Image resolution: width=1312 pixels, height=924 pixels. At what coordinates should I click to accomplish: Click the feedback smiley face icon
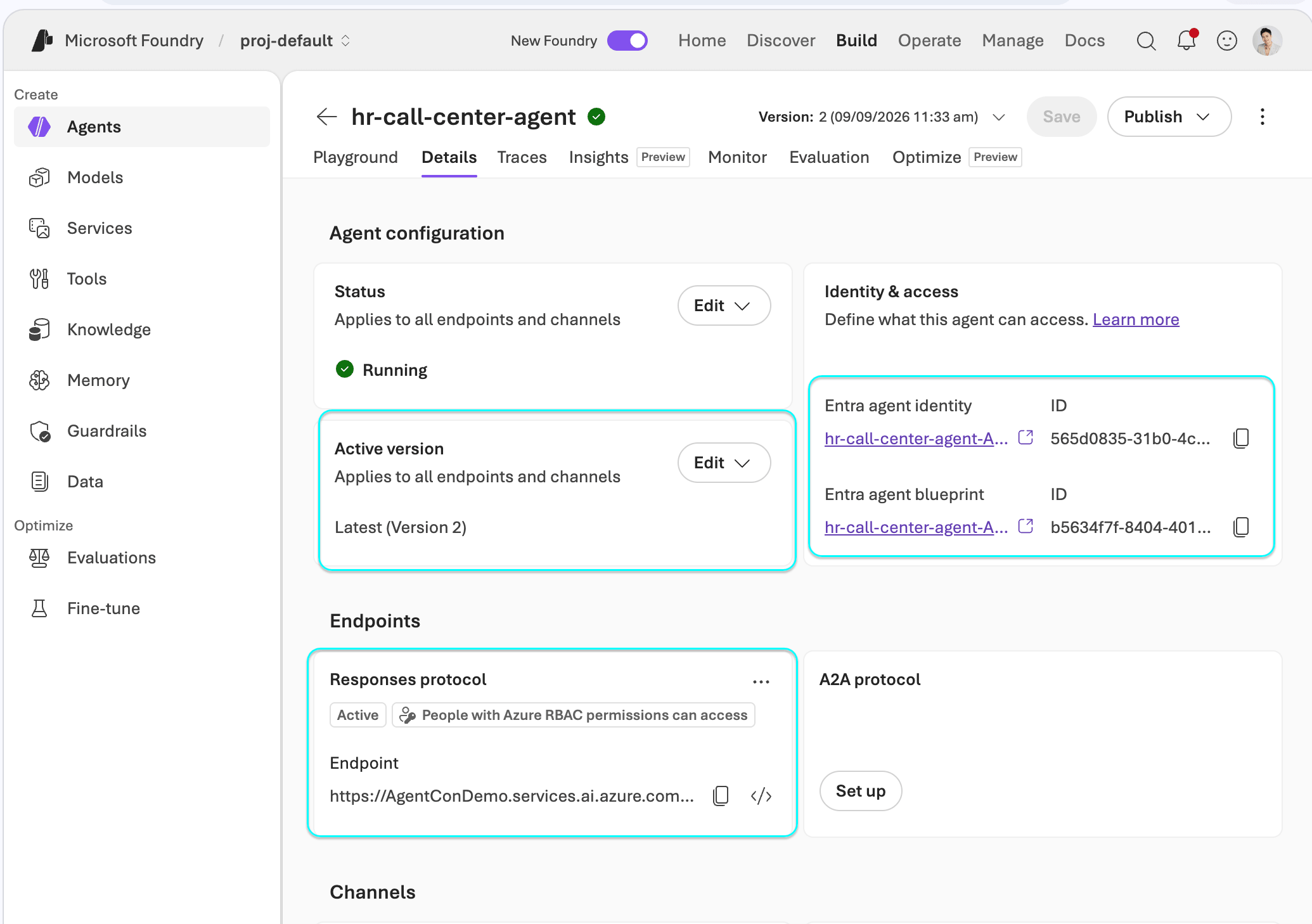pos(1227,41)
